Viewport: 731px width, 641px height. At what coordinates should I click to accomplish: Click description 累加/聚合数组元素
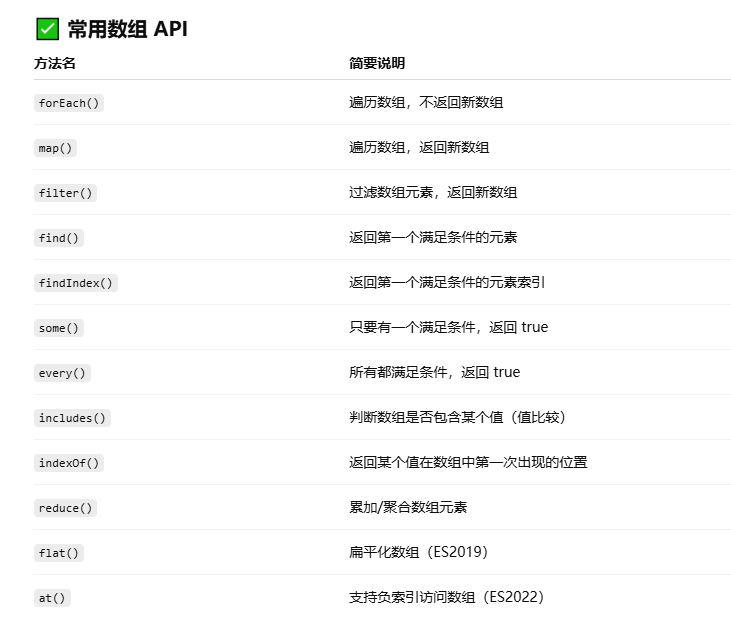click(408, 507)
